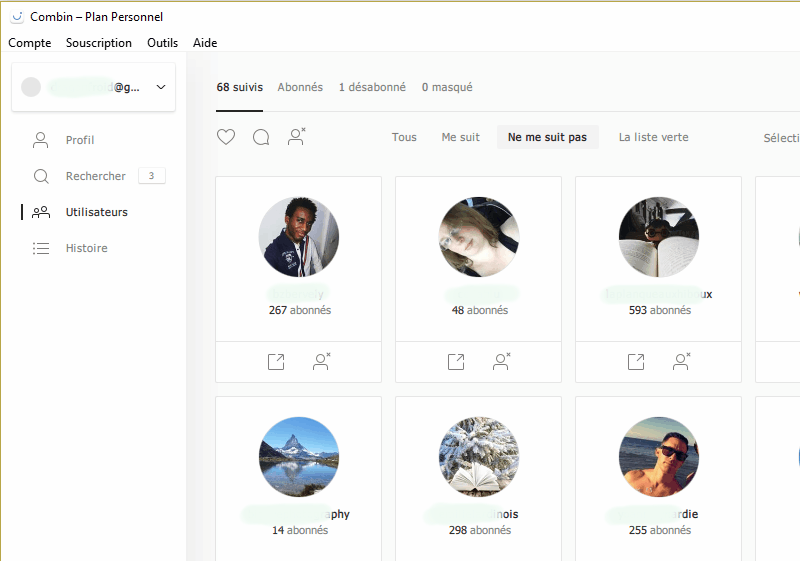Unfollow the user with 48 abonnés
The width and height of the screenshot is (800, 561).
point(502,361)
